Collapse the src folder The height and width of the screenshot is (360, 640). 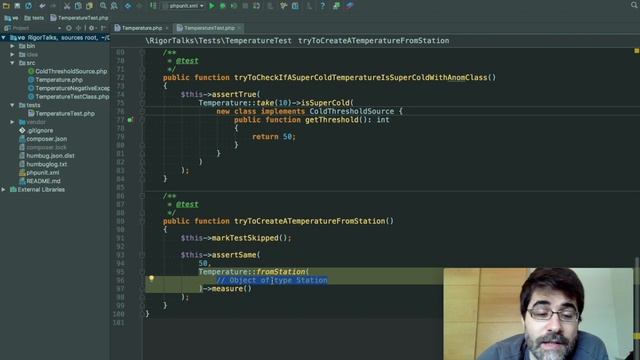12,63
